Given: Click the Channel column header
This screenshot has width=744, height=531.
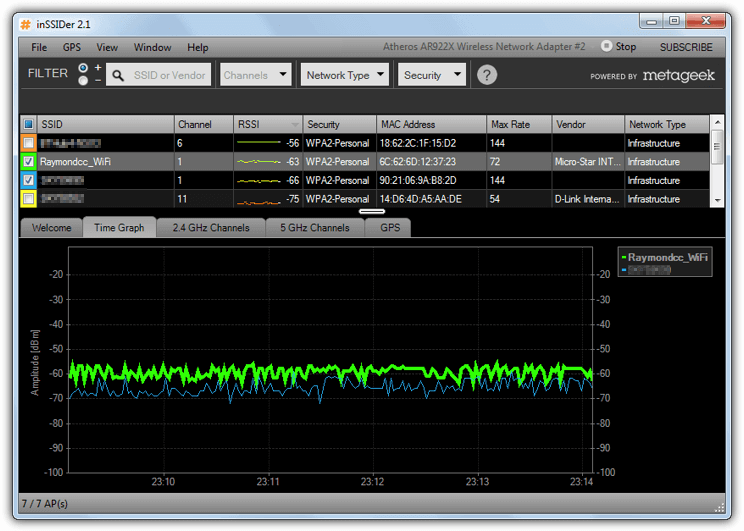Looking at the screenshot, I should click(x=204, y=124).
